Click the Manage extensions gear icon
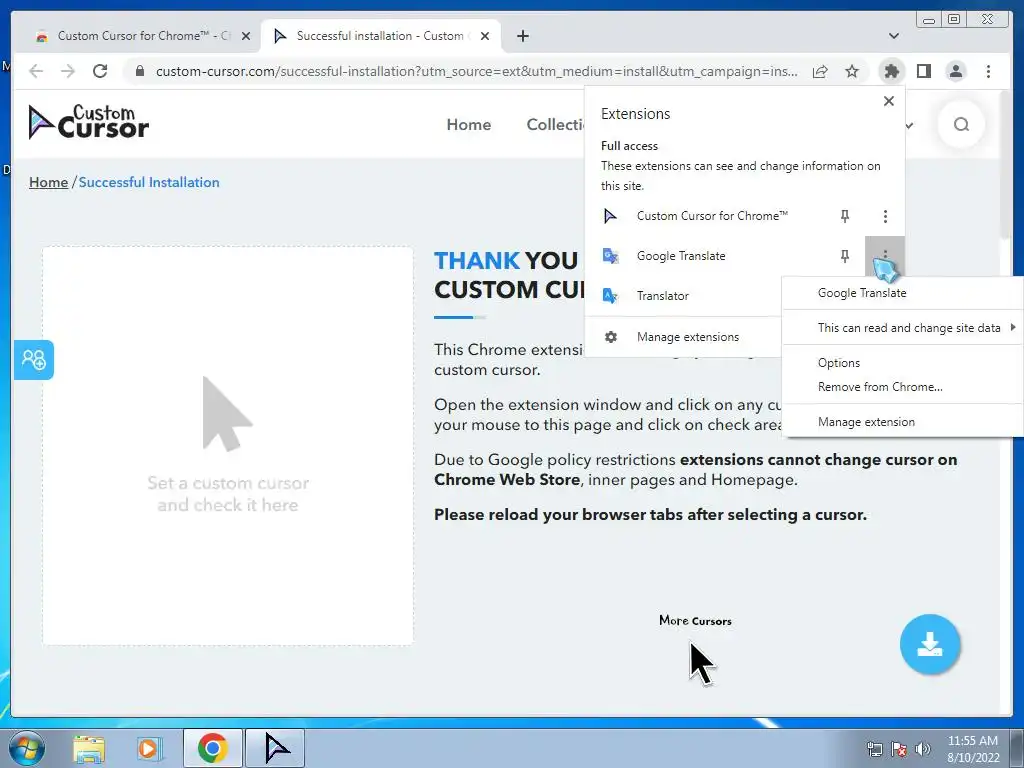This screenshot has width=1024, height=768. tap(611, 337)
